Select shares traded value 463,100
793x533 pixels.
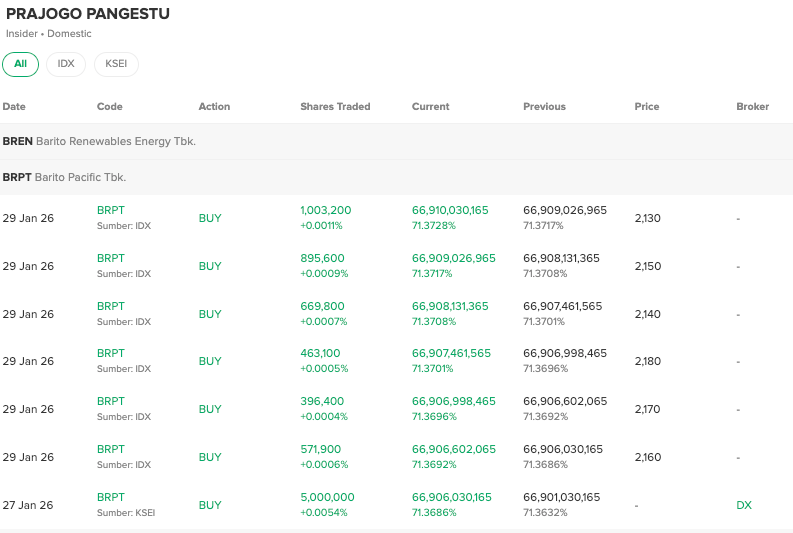click(x=320, y=353)
